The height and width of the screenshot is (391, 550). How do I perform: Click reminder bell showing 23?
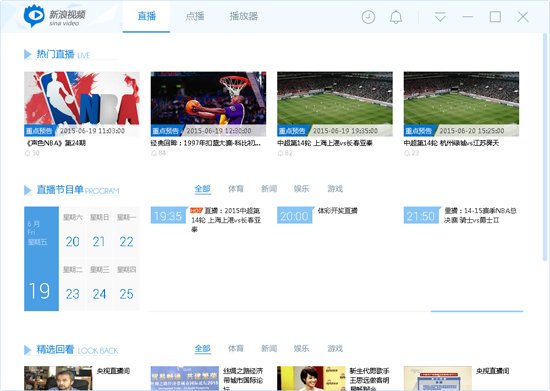tap(407, 153)
